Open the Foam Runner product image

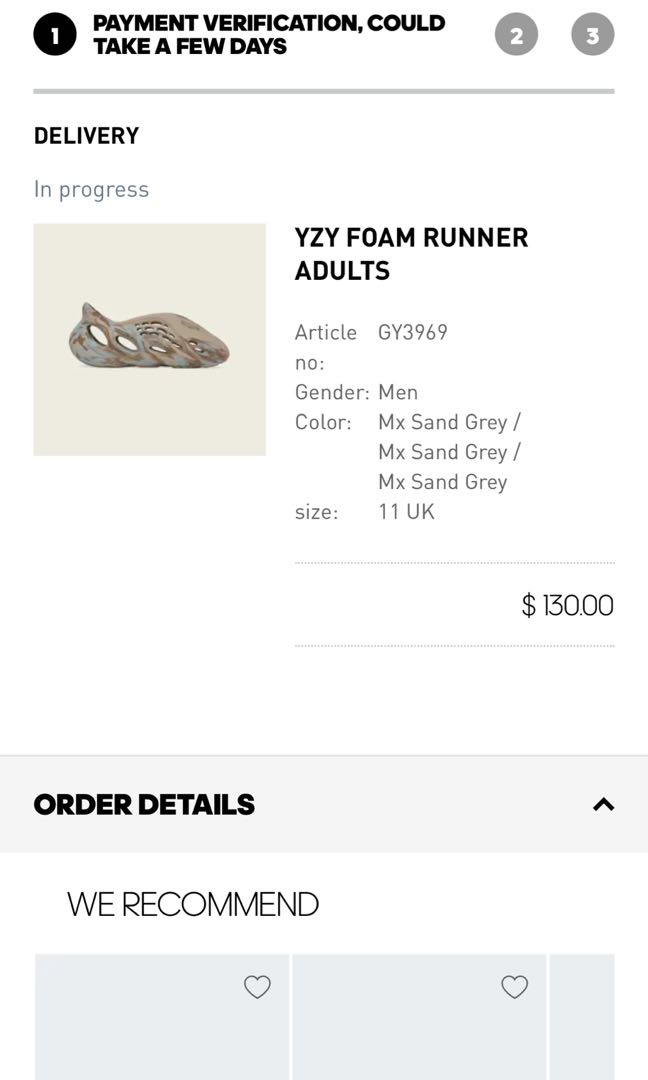[x=149, y=339]
